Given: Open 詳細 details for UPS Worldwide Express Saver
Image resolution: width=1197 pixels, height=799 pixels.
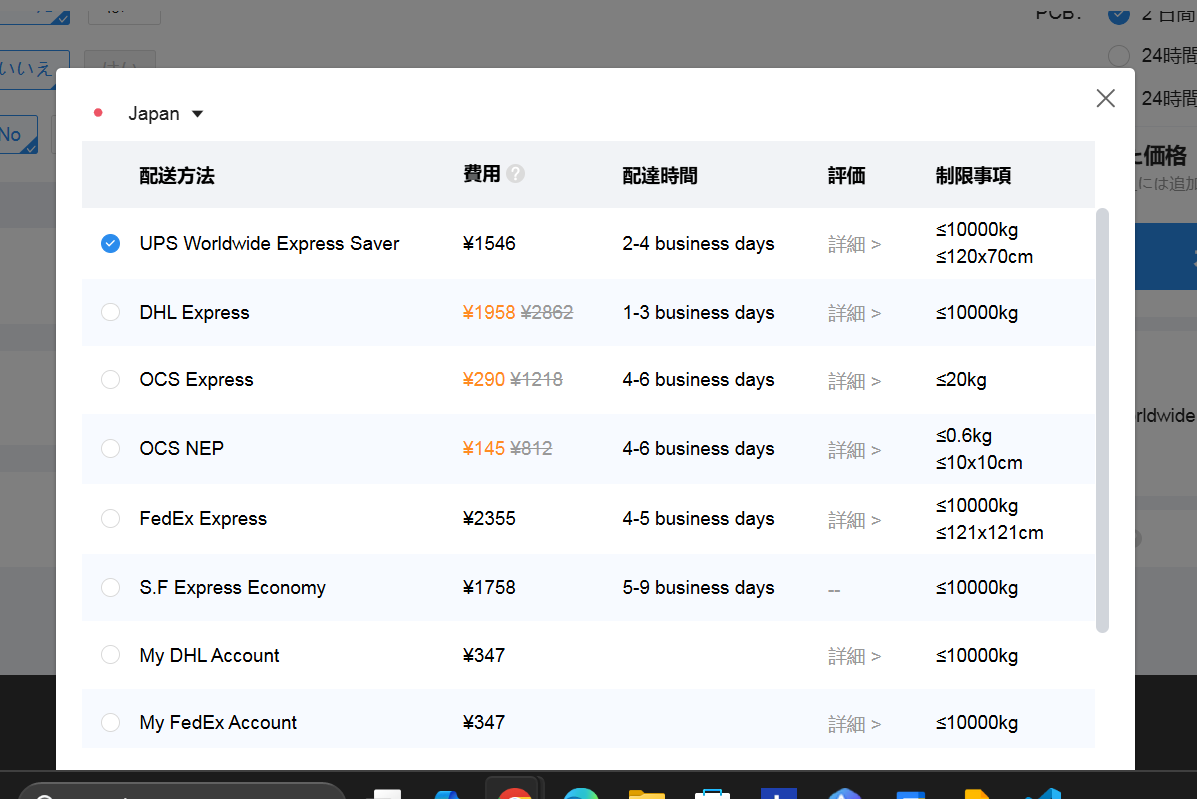Looking at the screenshot, I should (854, 244).
